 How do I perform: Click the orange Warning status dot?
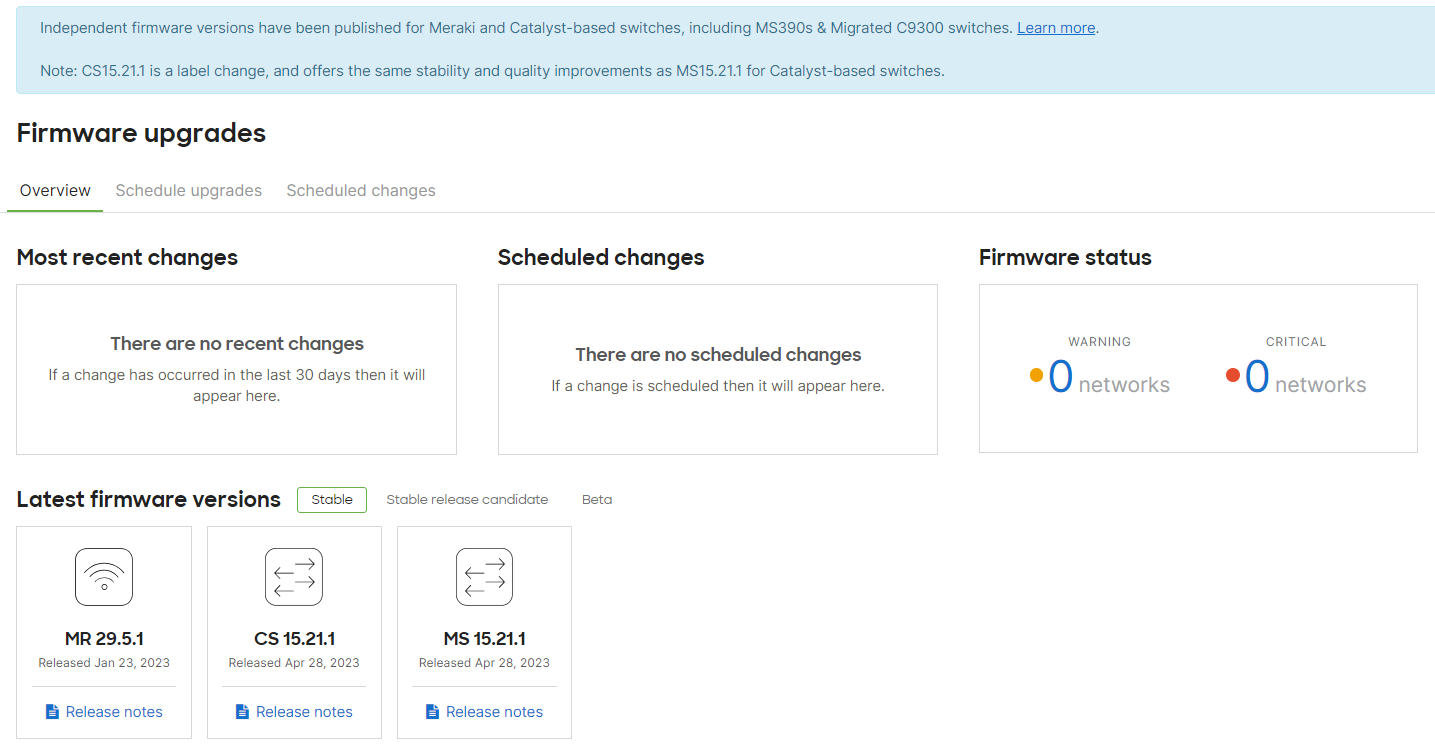point(1036,376)
